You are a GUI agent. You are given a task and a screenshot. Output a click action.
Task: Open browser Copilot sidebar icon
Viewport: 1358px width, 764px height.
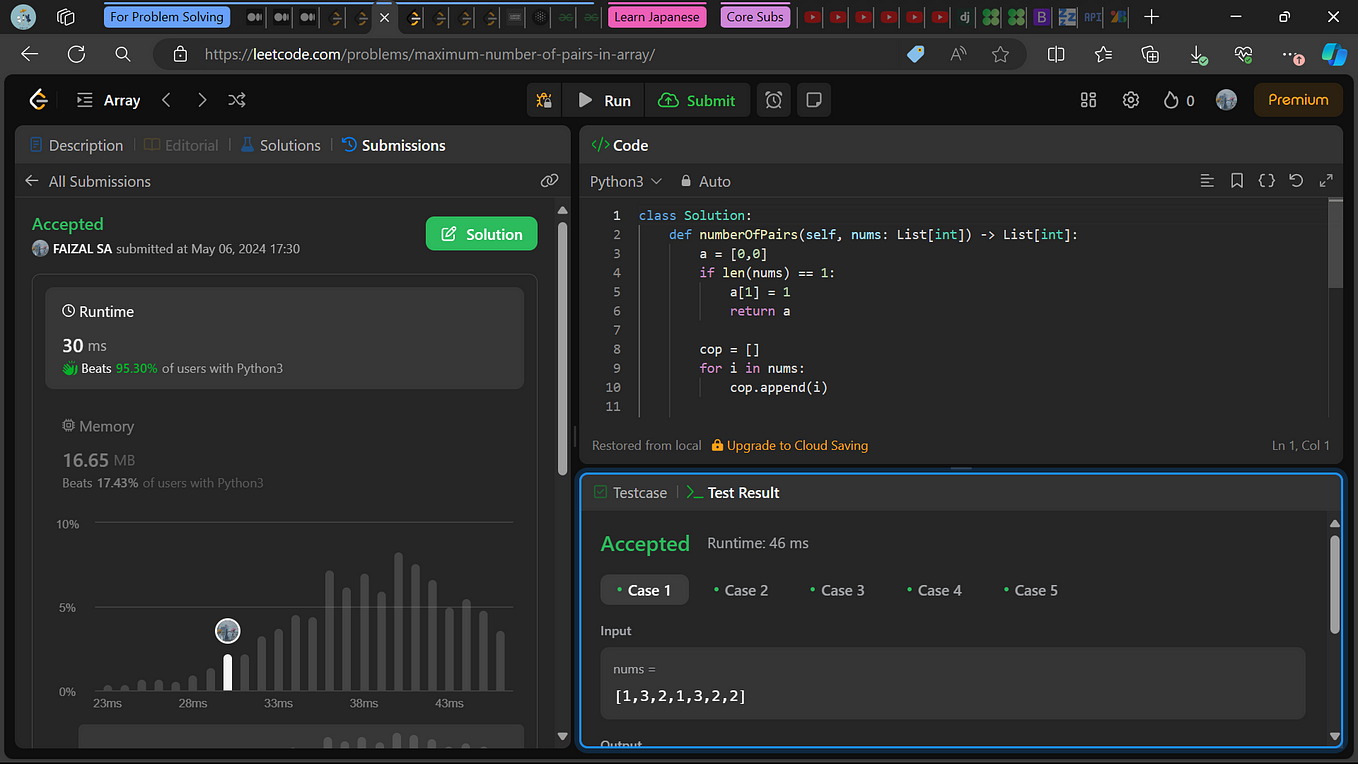[x=1334, y=54]
